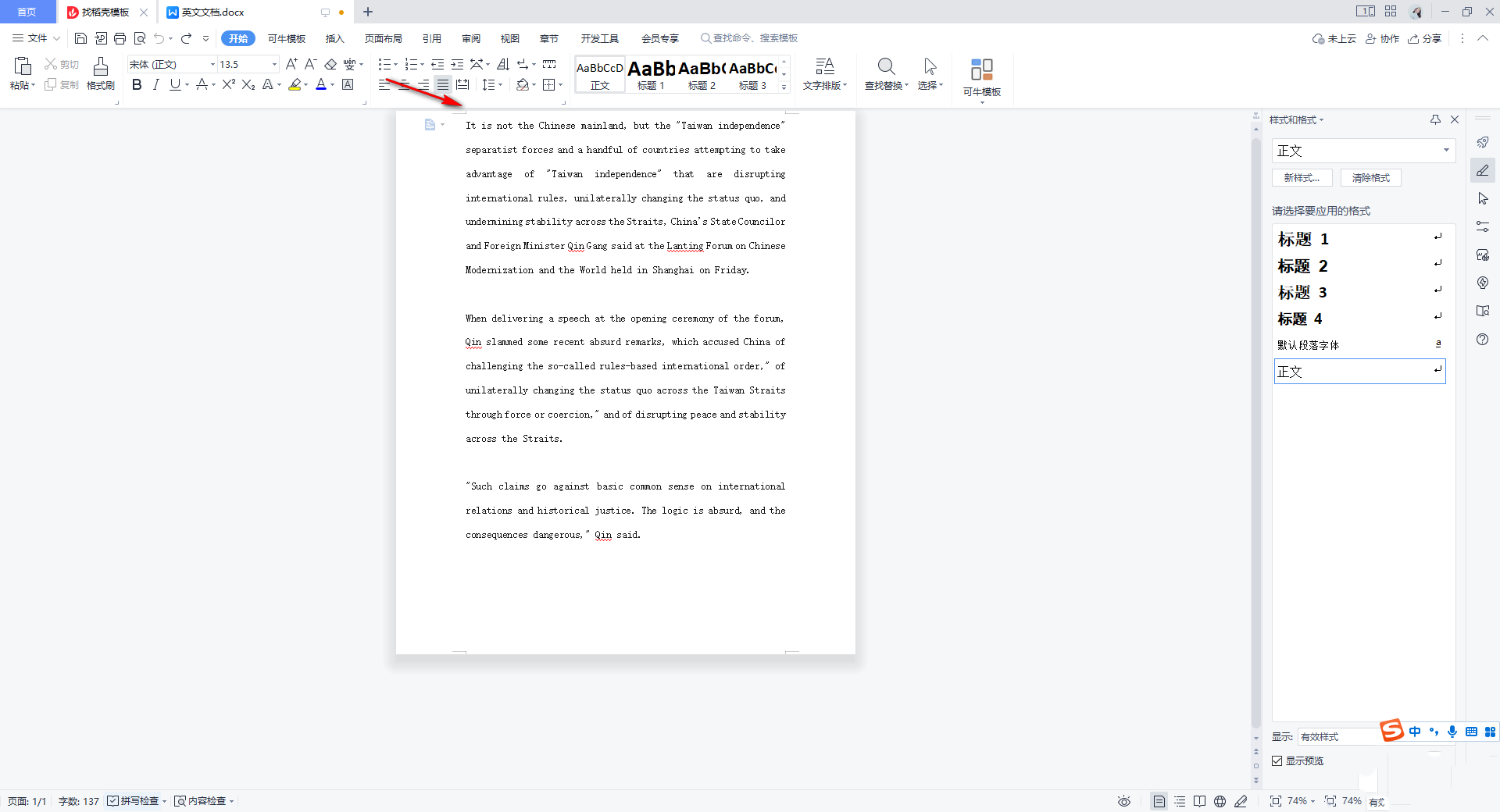Click the superscript X² icon
This screenshot has width=1500, height=812.
click(x=228, y=84)
